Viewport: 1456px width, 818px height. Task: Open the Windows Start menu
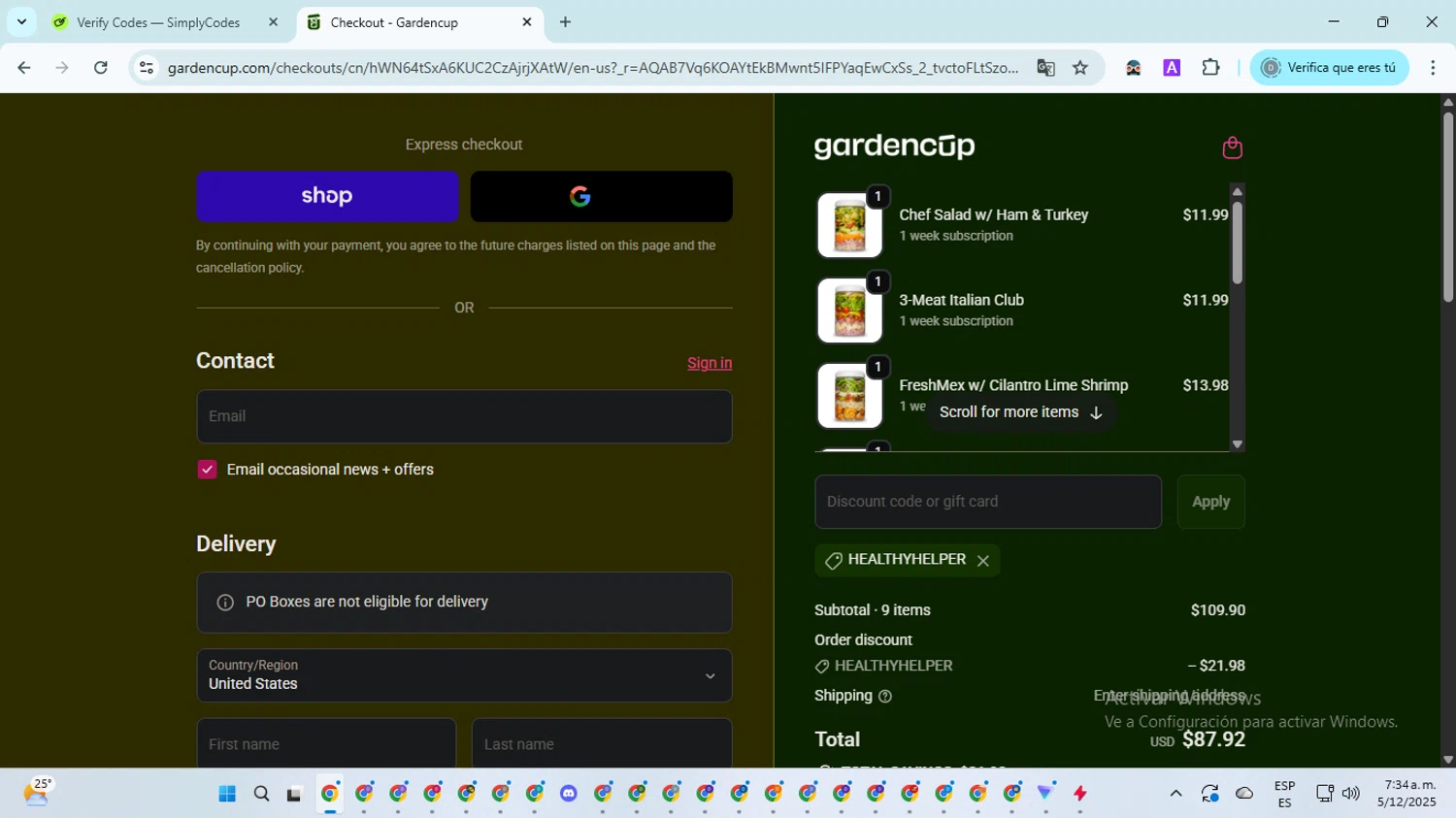pos(227,794)
